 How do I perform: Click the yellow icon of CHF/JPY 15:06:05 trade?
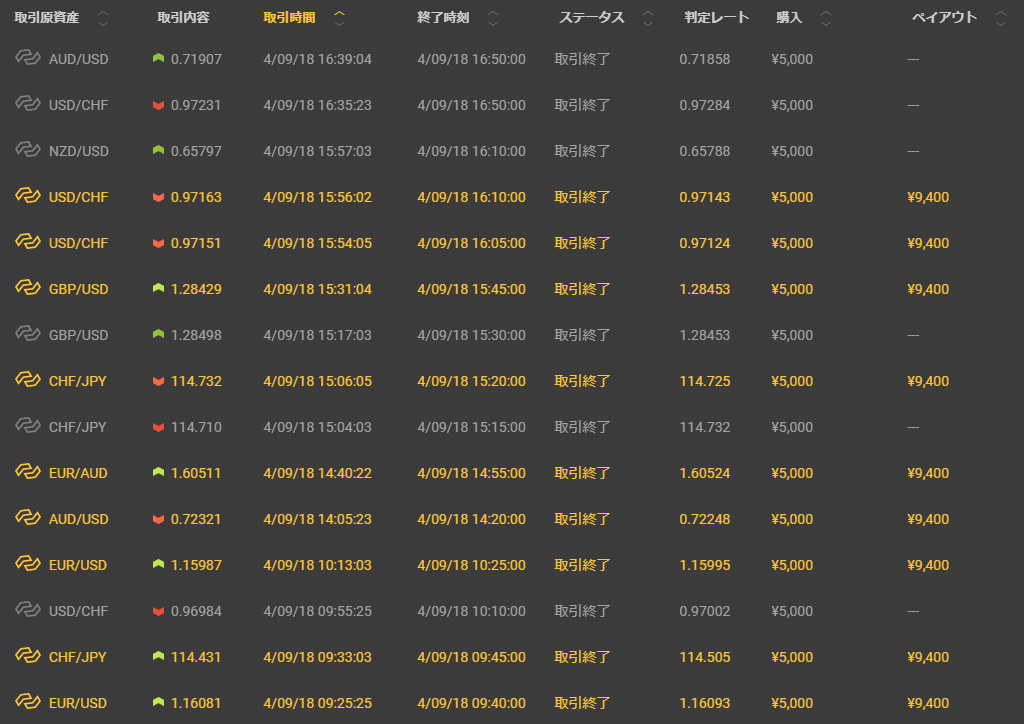pyautogui.click(x=28, y=379)
